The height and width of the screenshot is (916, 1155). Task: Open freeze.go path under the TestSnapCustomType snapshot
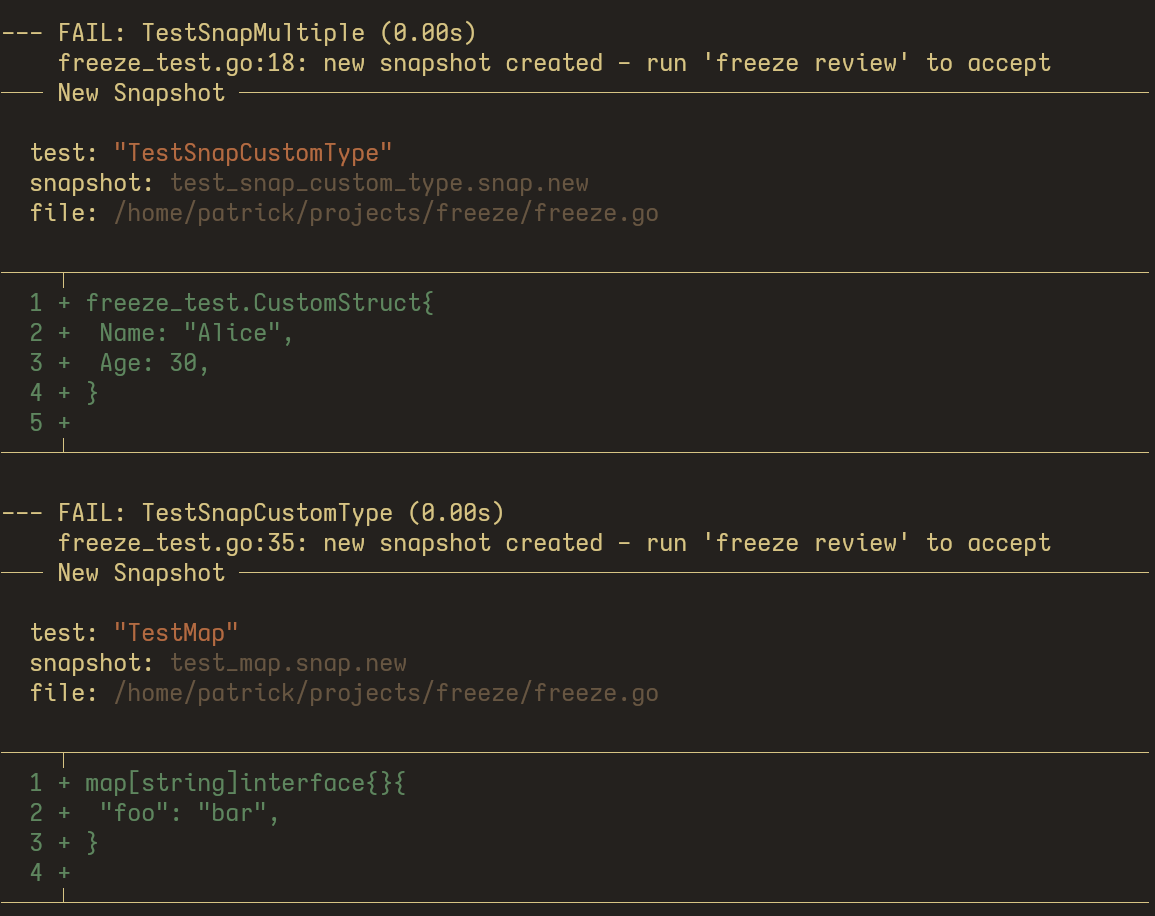pyautogui.click(x=386, y=213)
